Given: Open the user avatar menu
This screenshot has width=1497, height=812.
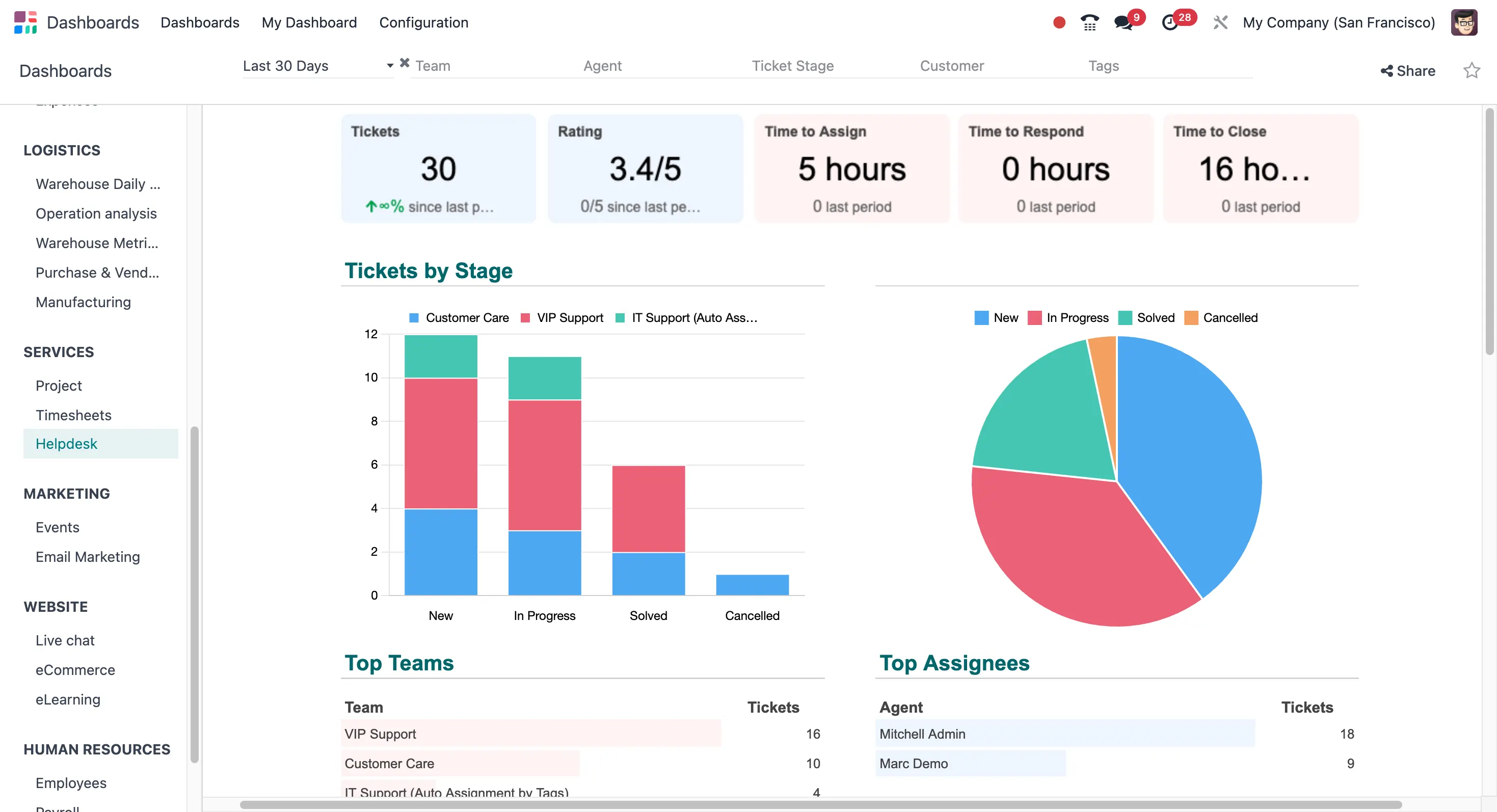Looking at the screenshot, I should [x=1464, y=22].
